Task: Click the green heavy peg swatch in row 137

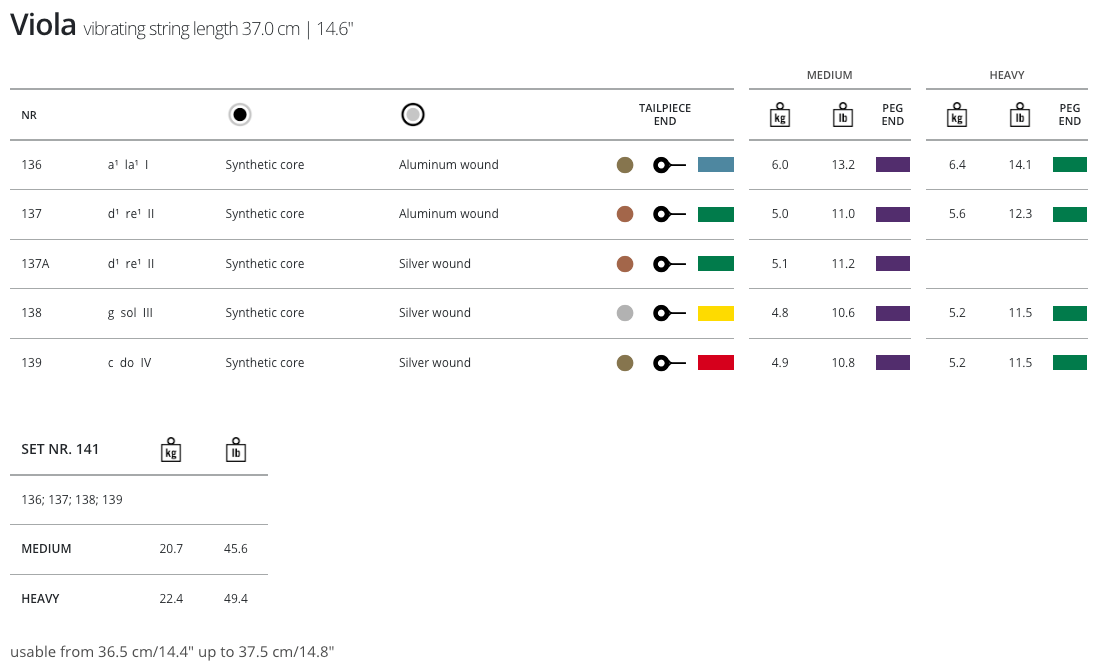Action: [x=1069, y=214]
